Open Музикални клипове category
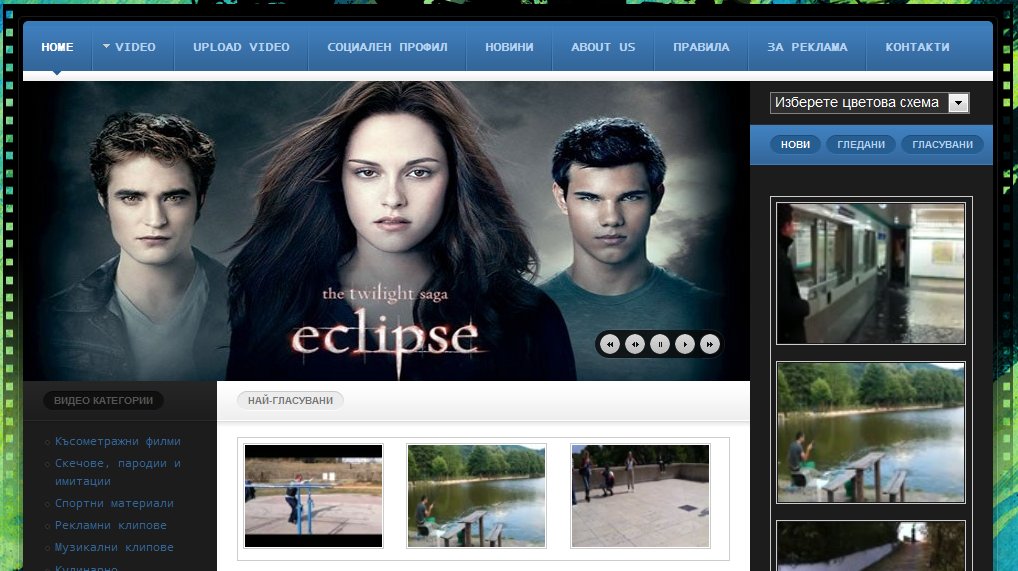Image resolution: width=1018 pixels, height=571 pixels. 114,547
